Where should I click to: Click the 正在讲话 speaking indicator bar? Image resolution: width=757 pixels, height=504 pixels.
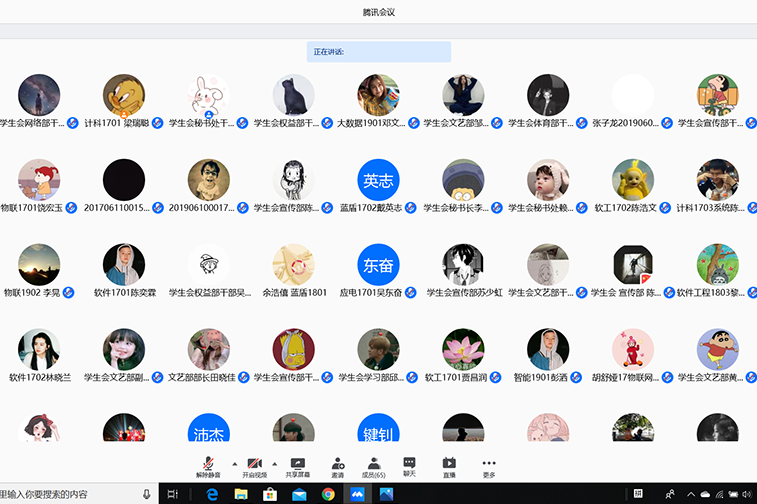(x=378, y=52)
